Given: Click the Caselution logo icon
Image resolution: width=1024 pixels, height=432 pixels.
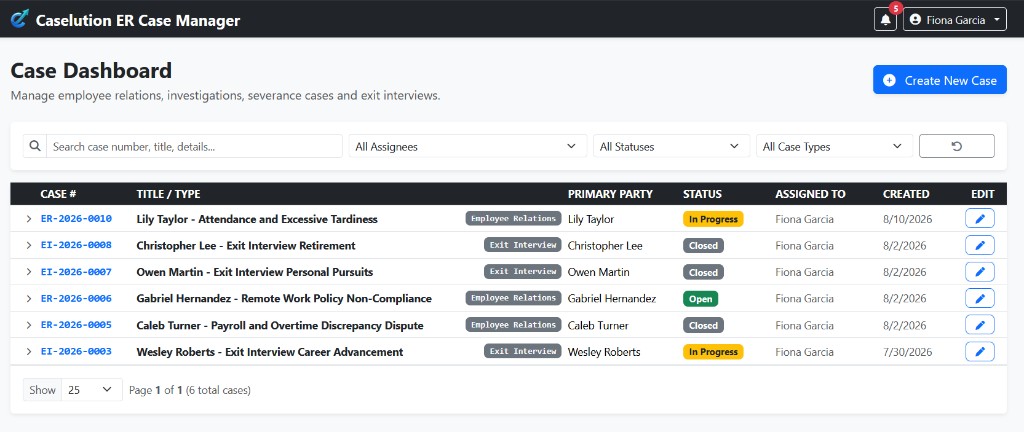Looking at the screenshot, I should pyautogui.click(x=20, y=20).
